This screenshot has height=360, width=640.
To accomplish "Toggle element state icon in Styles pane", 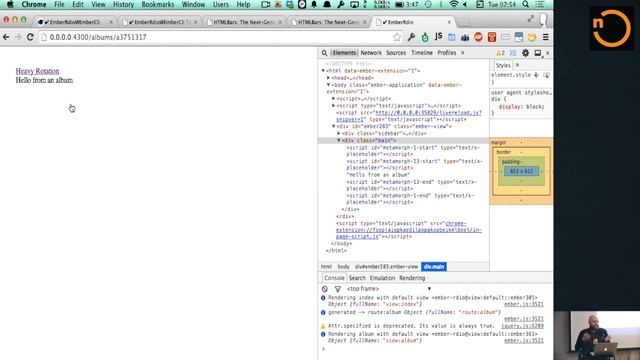I will [x=546, y=75].
